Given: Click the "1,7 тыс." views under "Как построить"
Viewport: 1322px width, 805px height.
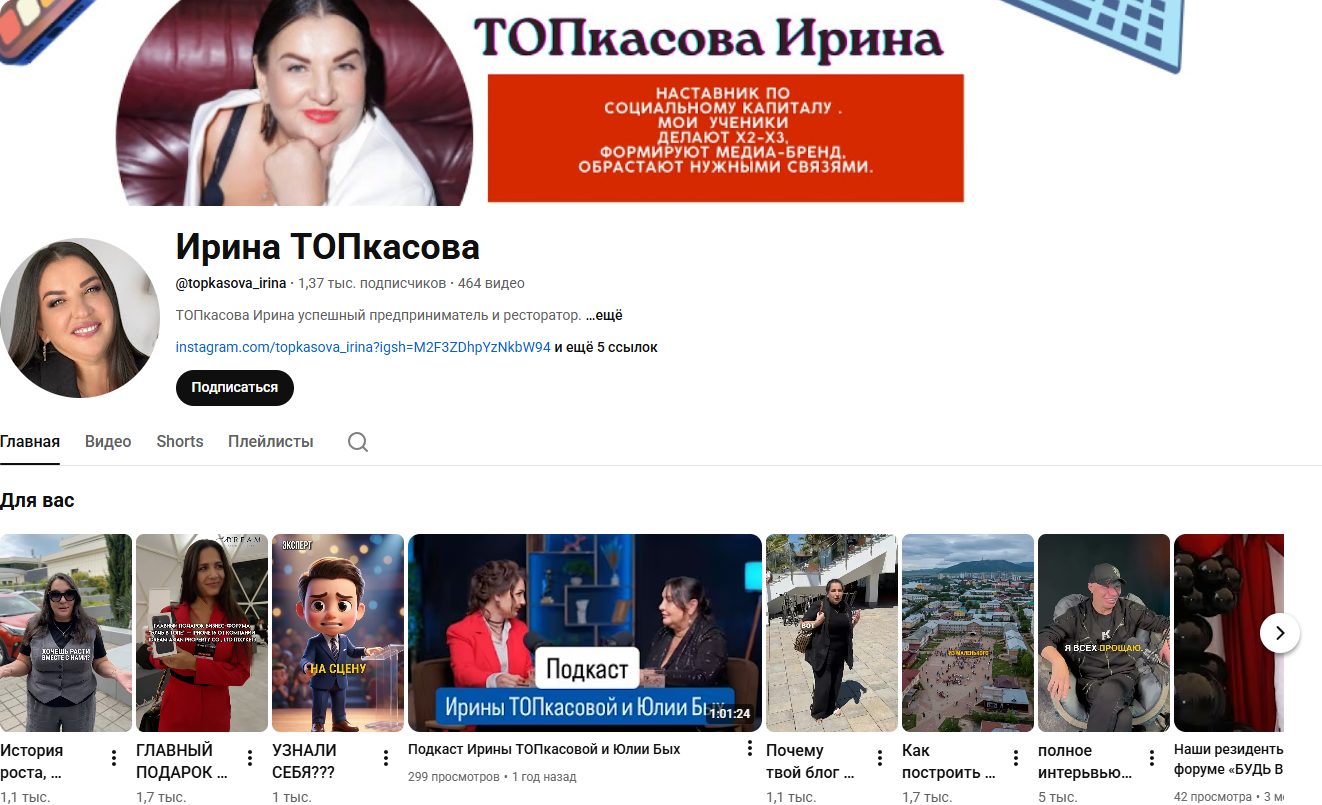Looking at the screenshot, I should pos(927,797).
